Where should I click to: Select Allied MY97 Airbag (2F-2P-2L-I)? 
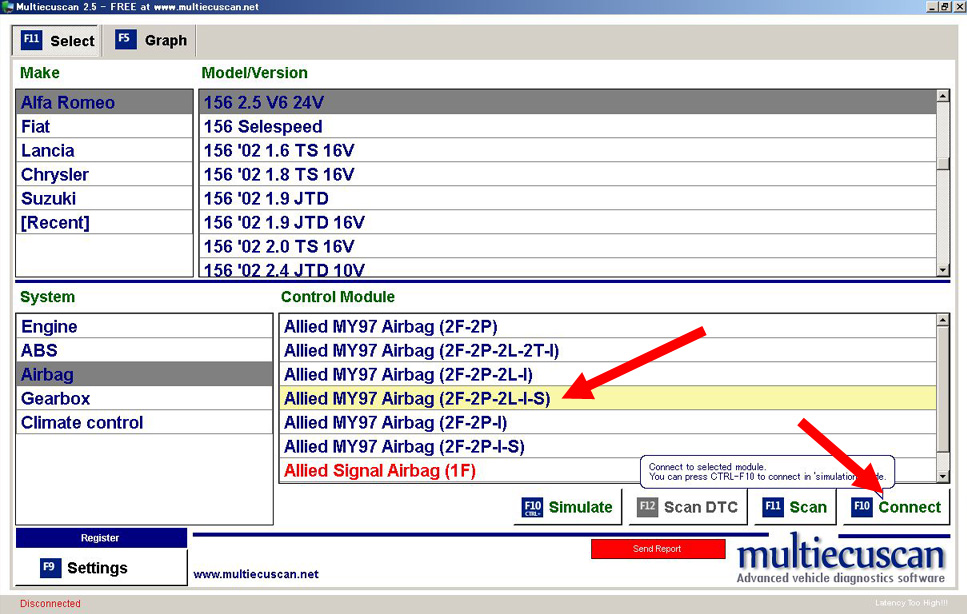point(607,374)
